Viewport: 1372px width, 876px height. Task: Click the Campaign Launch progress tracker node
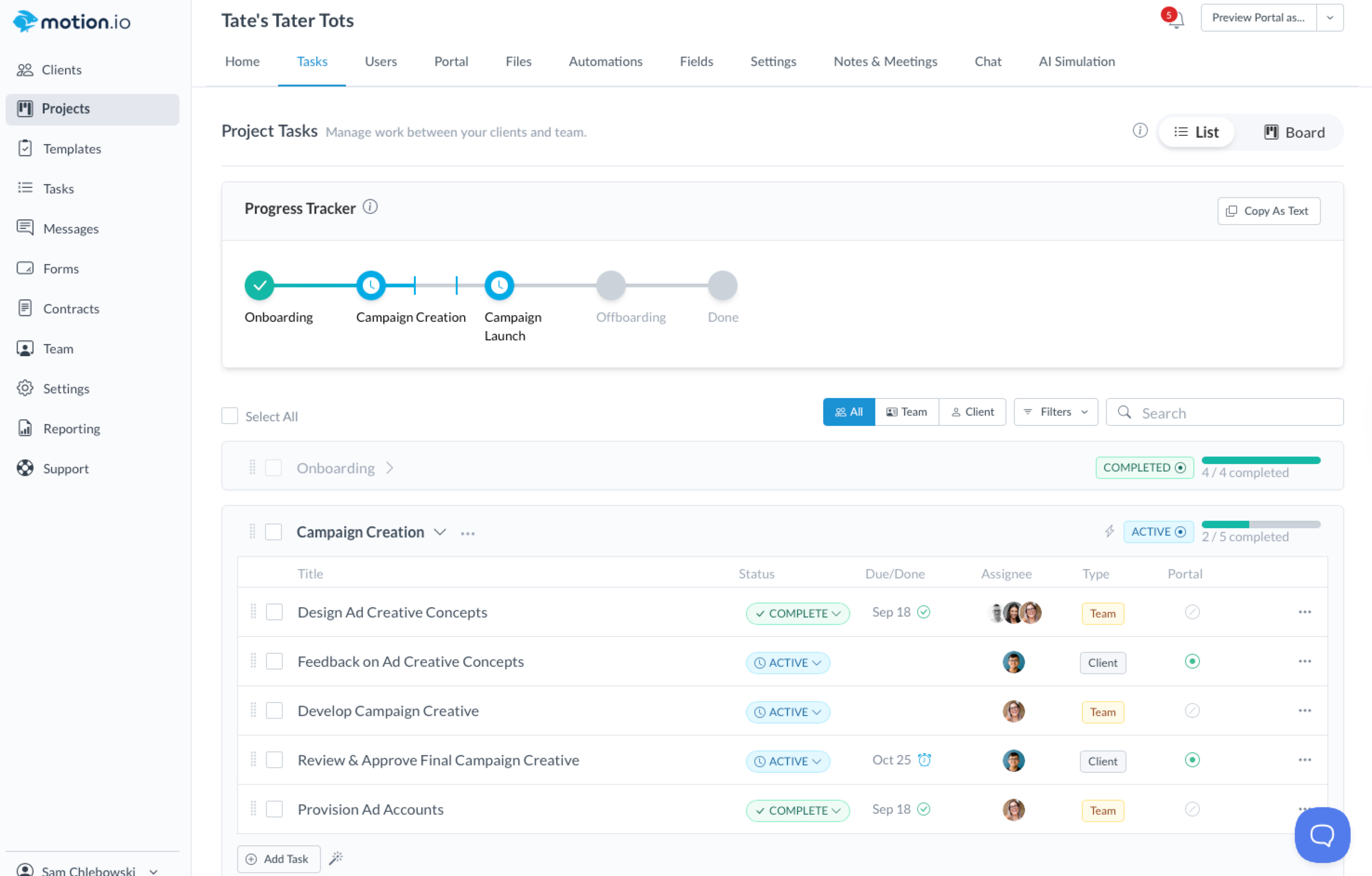click(499, 285)
